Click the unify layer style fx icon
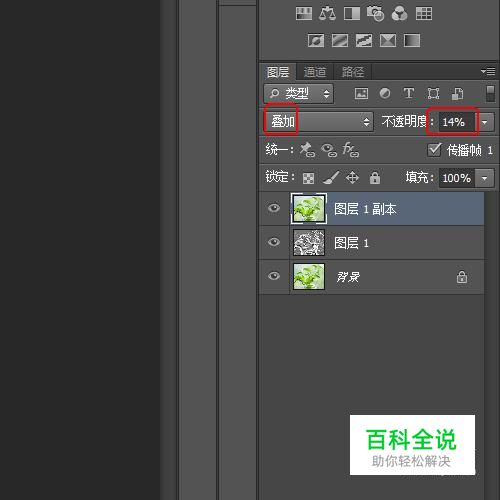Image resolution: width=500 pixels, height=500 pixels. [x=351, y=150]
